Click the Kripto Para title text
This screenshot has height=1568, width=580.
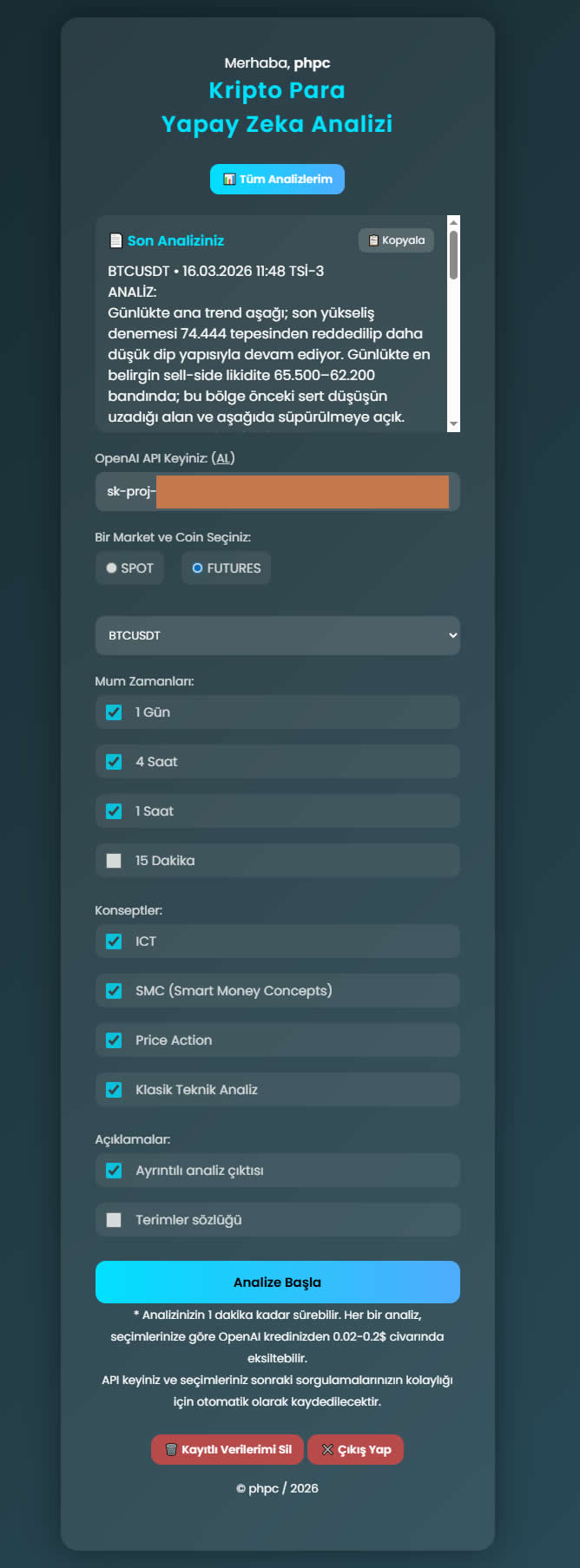[277, 90]
